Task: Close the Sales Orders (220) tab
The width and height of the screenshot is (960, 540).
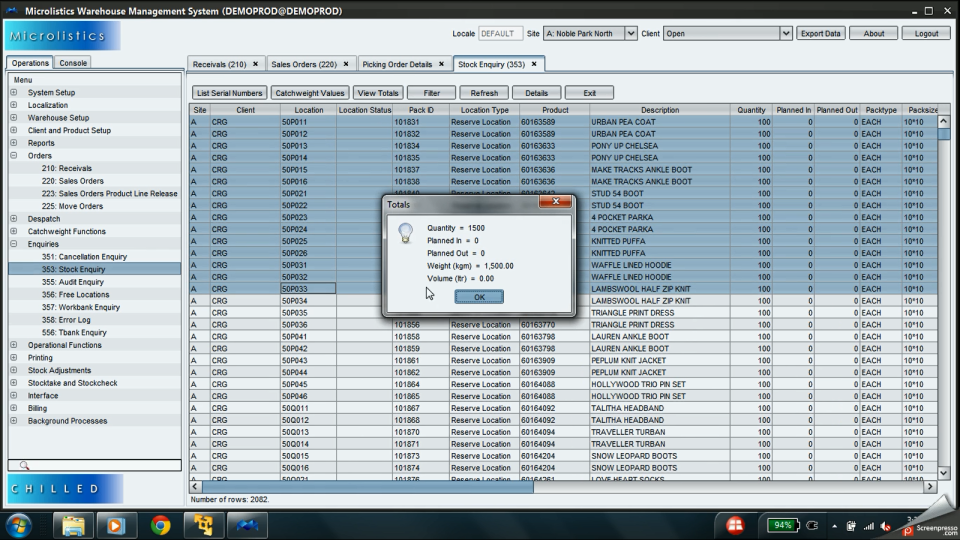Action: pyautogui.click(x=346, y=64)
